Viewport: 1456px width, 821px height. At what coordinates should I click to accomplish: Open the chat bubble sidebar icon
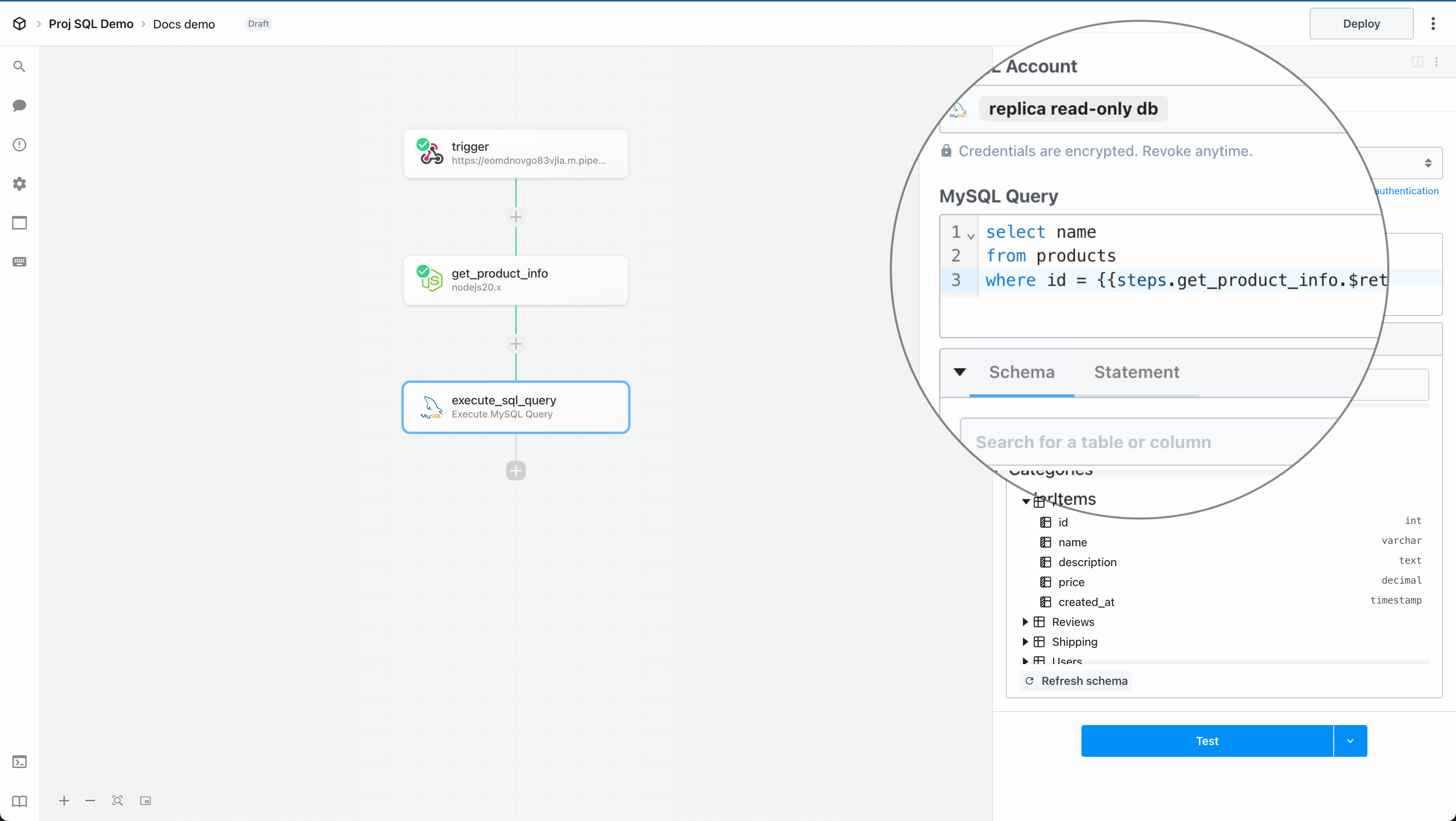pos(19,106)
